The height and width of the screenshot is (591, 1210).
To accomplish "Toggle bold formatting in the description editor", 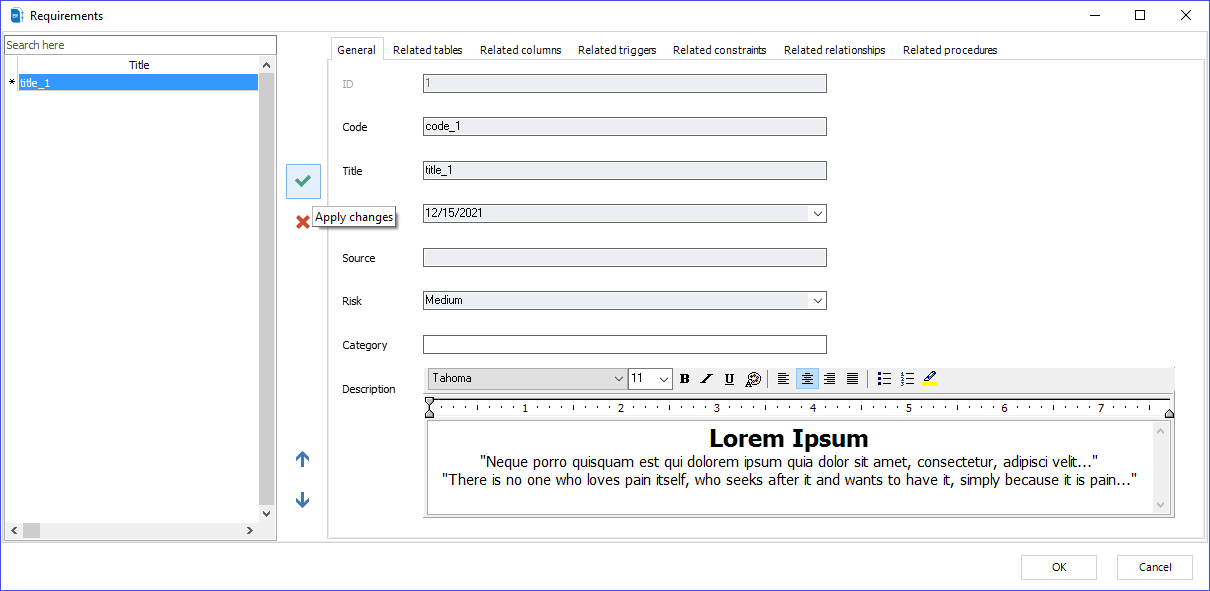I will (x=684, y=378).
